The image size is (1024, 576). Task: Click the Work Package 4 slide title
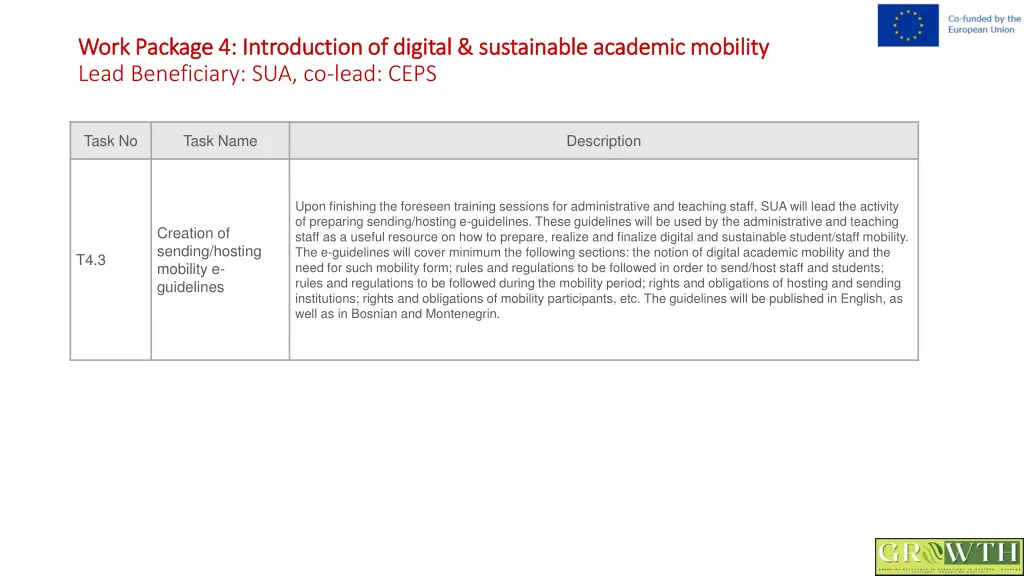point(423,47)
